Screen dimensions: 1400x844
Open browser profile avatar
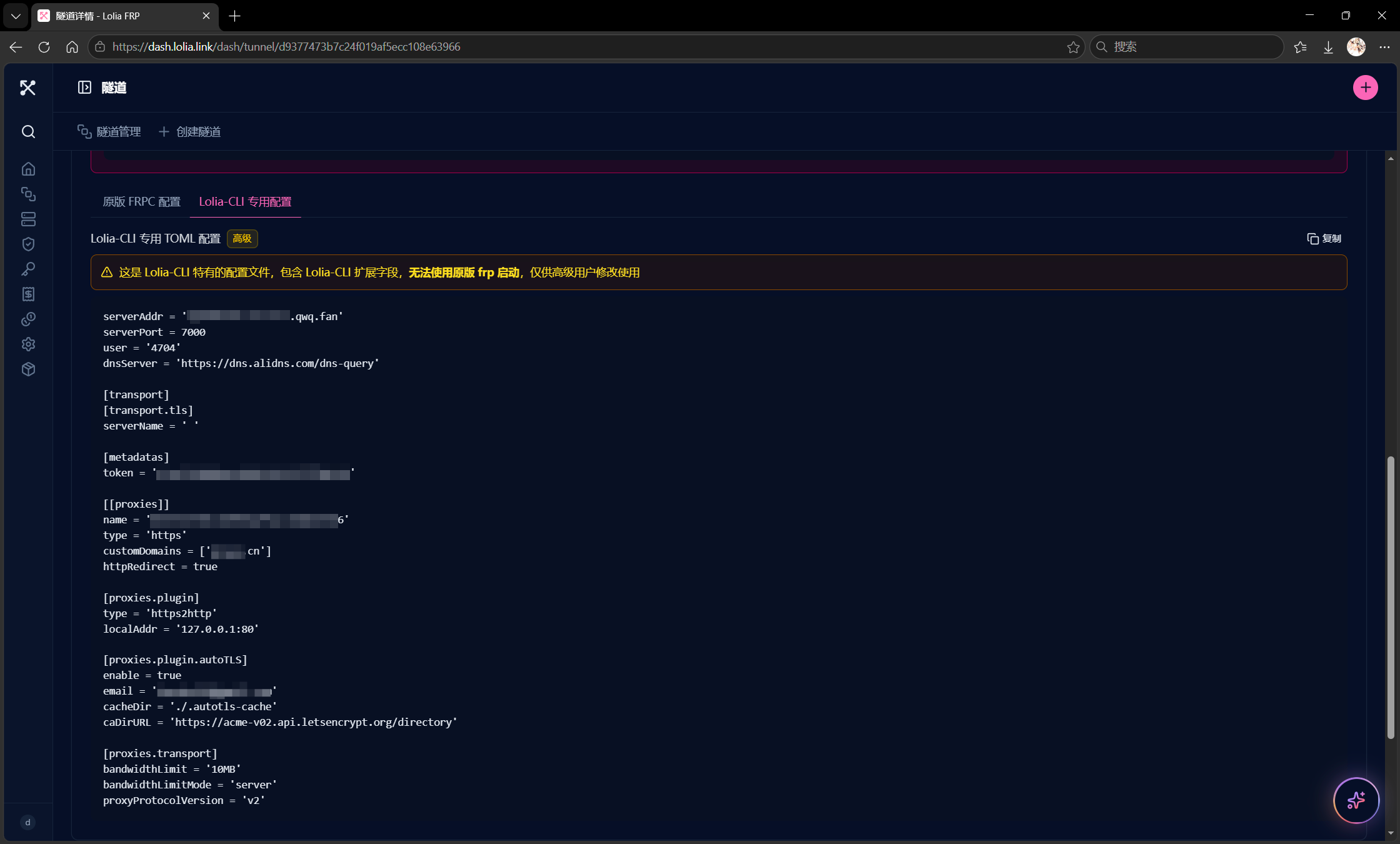[x=1356, y=47]
